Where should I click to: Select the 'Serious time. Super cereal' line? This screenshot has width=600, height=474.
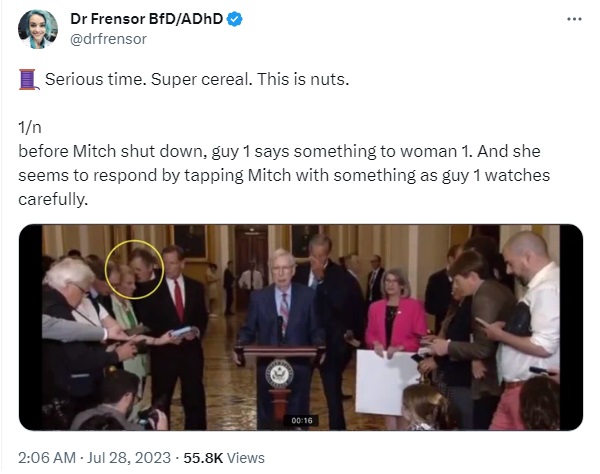tap(197, 80)
